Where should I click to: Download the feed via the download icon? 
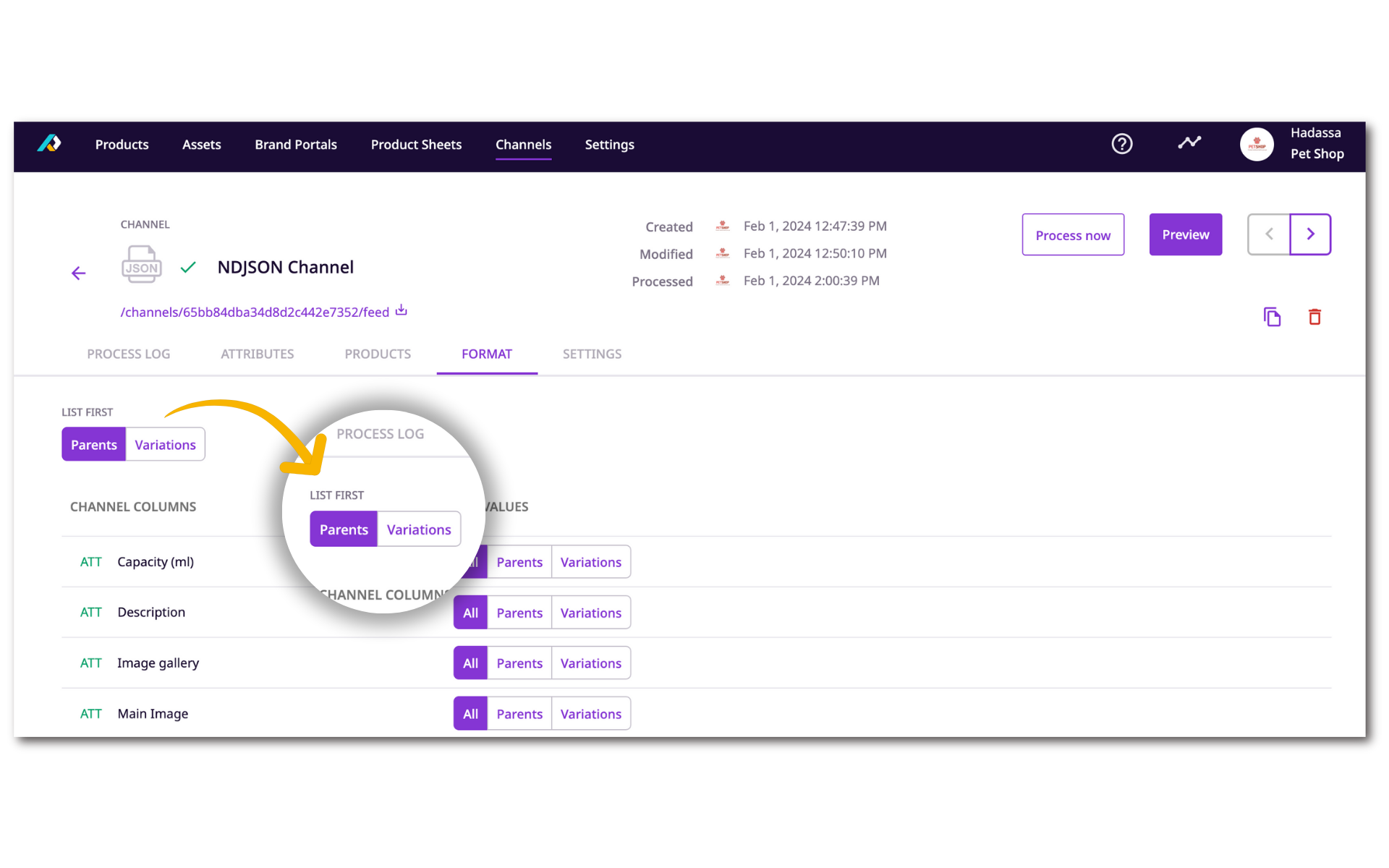click(401, 310)
